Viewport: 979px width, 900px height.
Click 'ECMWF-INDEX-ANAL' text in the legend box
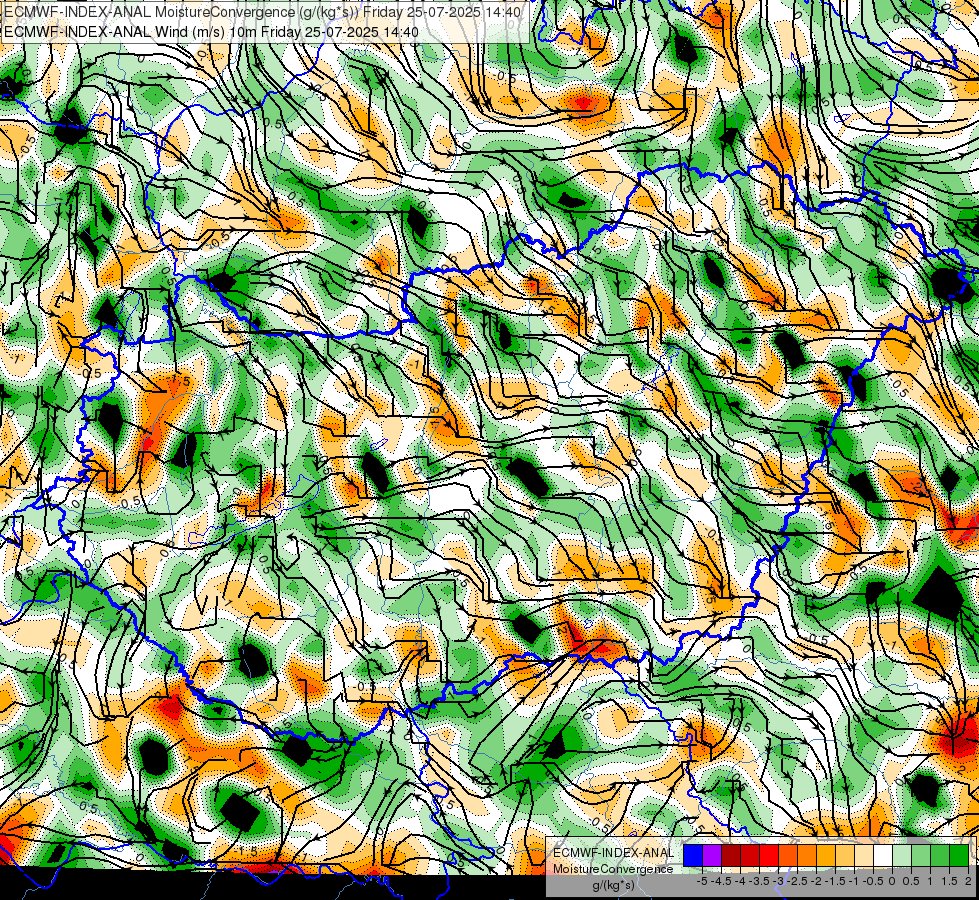click(x=613, y=853)
